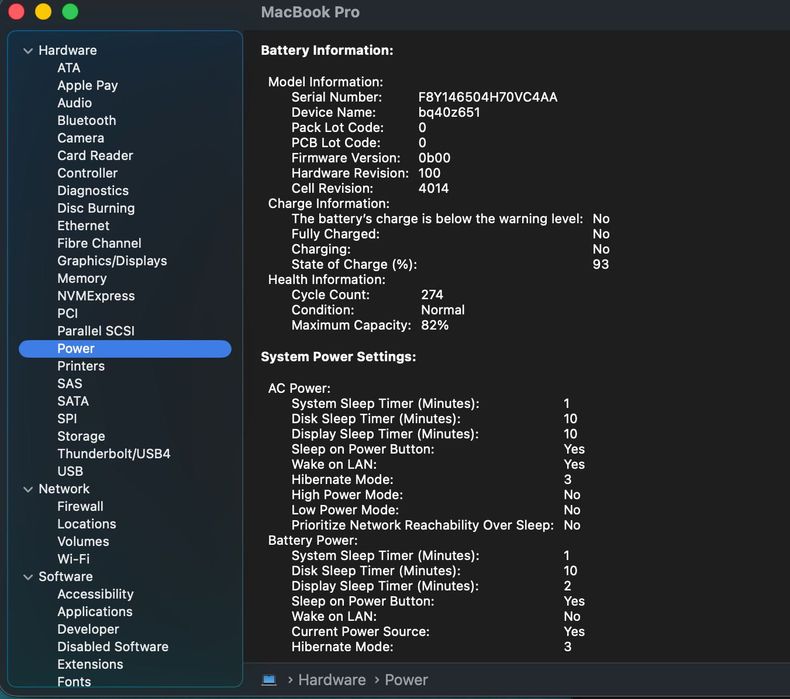The width and height of the screenshot is (790, 699).
Task: Collapse the Hardware section chevron
Action: click(28, 51)
